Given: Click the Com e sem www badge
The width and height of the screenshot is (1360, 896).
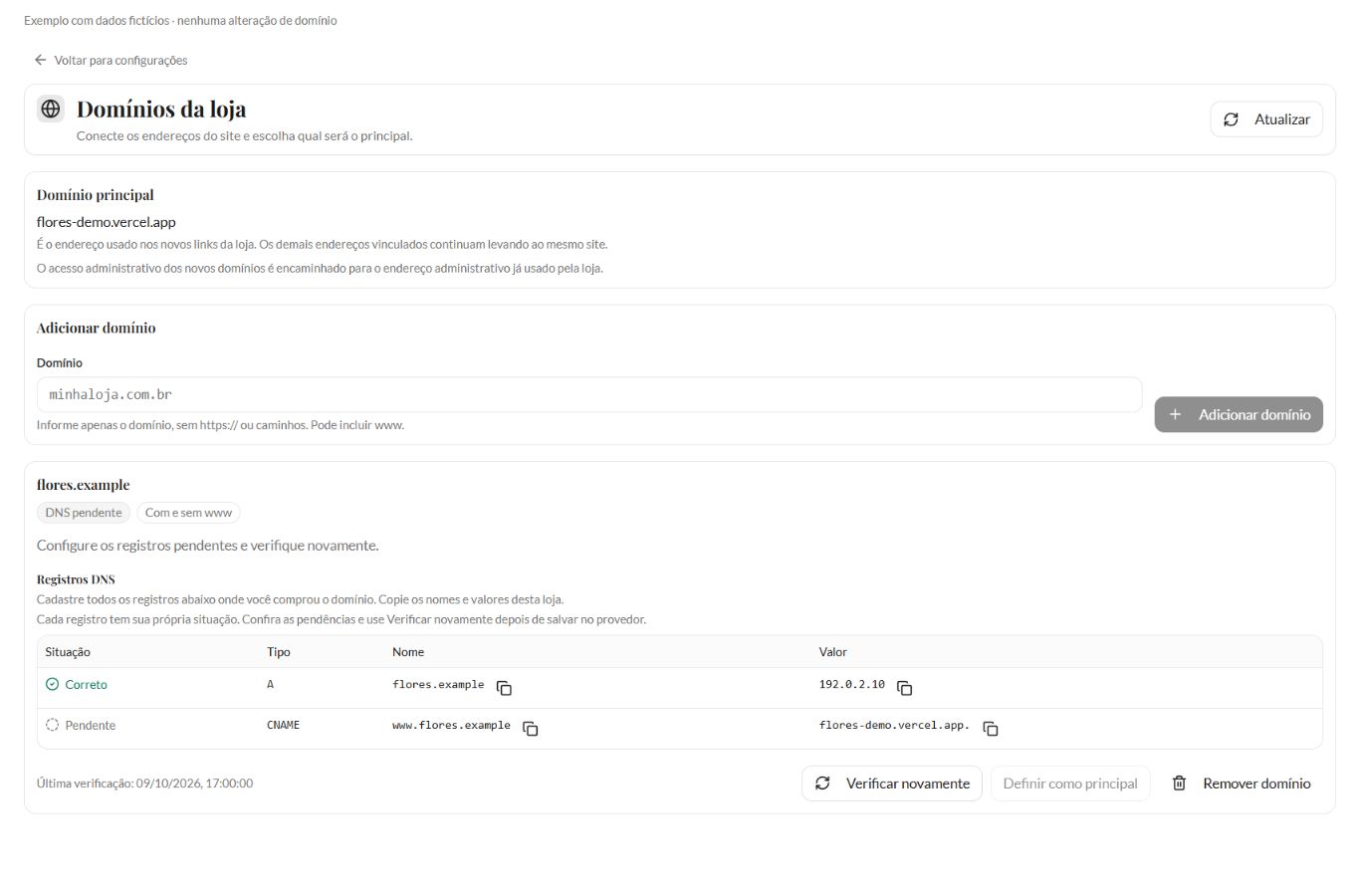Looking at the screenshot, I should click(x=188, y=513).
